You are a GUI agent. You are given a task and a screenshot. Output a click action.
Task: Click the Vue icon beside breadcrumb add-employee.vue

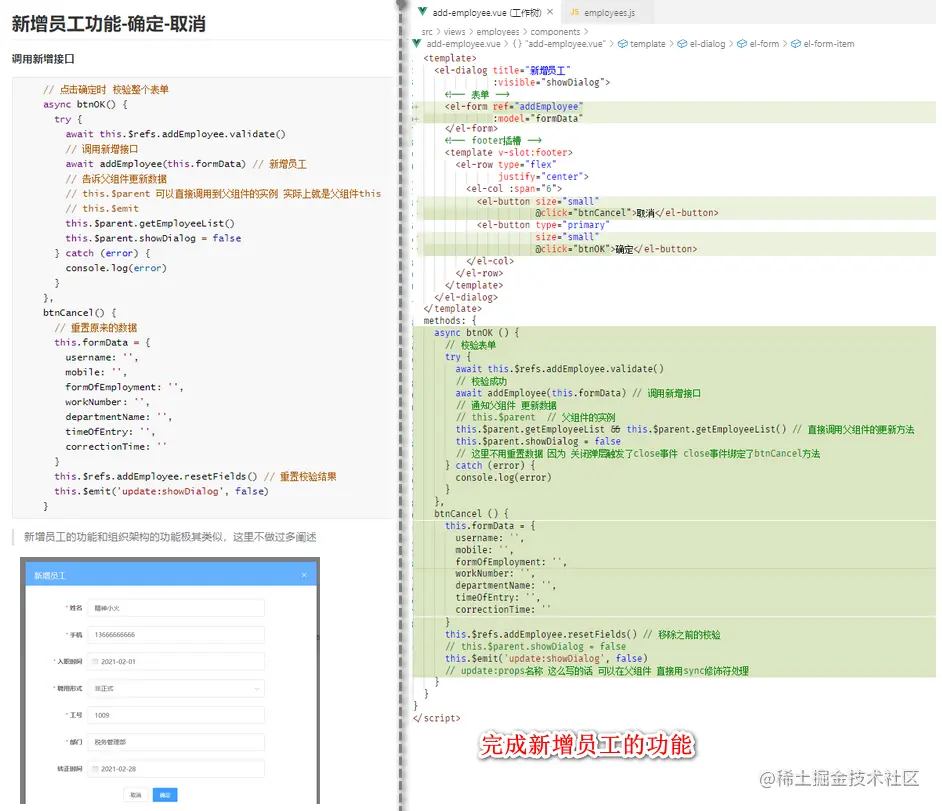coord(416,43)
